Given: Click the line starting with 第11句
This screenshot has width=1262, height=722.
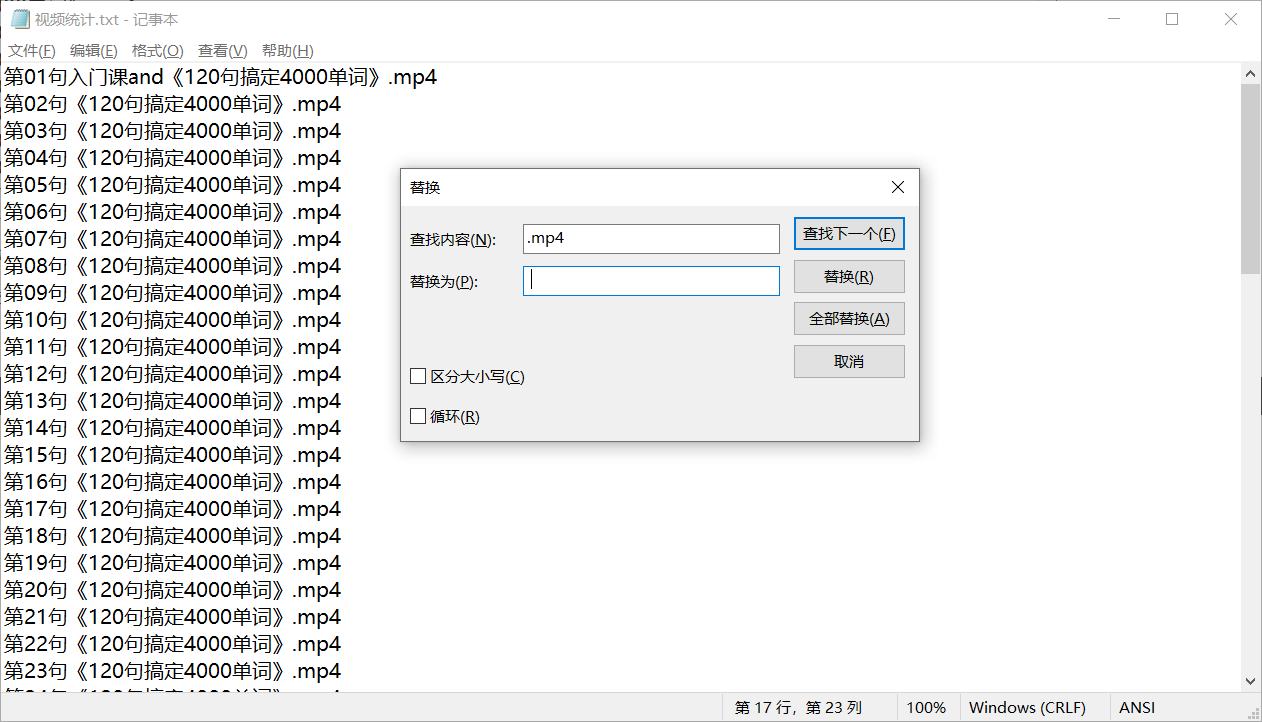Looking at the screenshot, I should point(172,347).
